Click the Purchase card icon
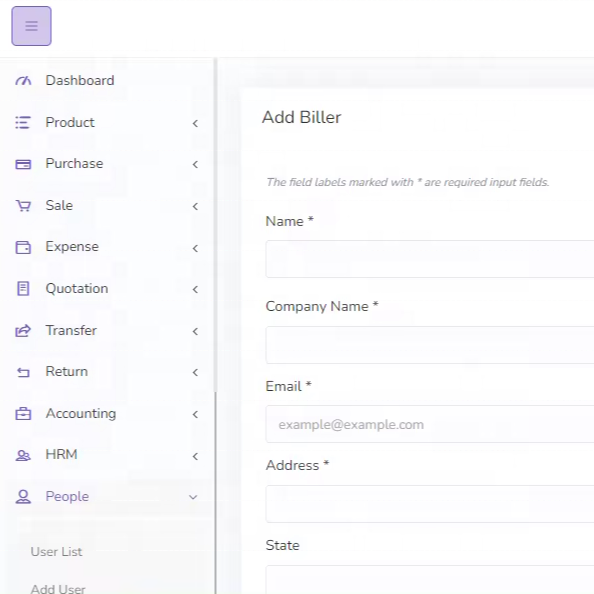594x594 pixels. [23, 164]
